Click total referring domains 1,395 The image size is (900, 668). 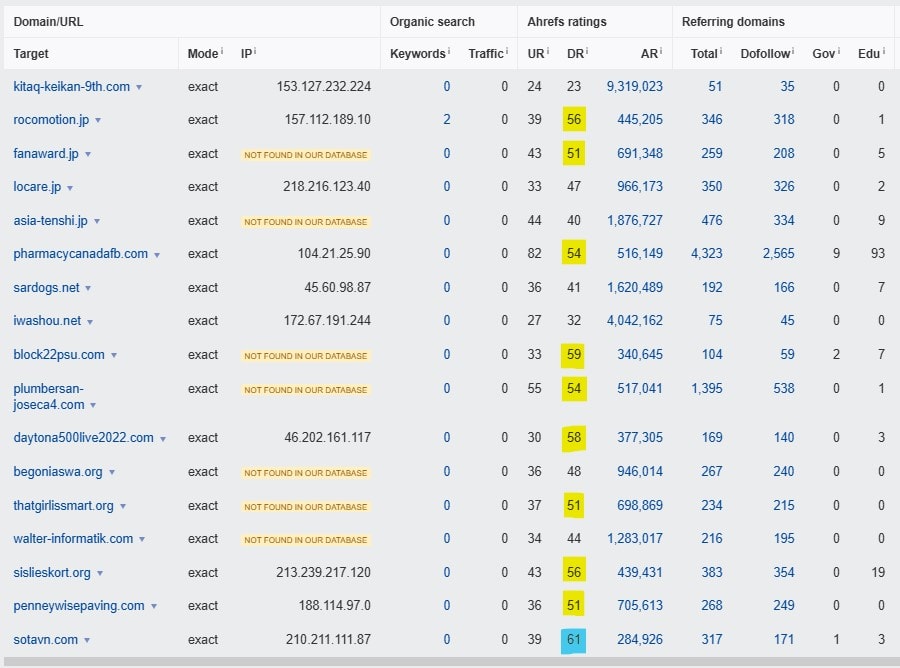click(x=707, y=389)
